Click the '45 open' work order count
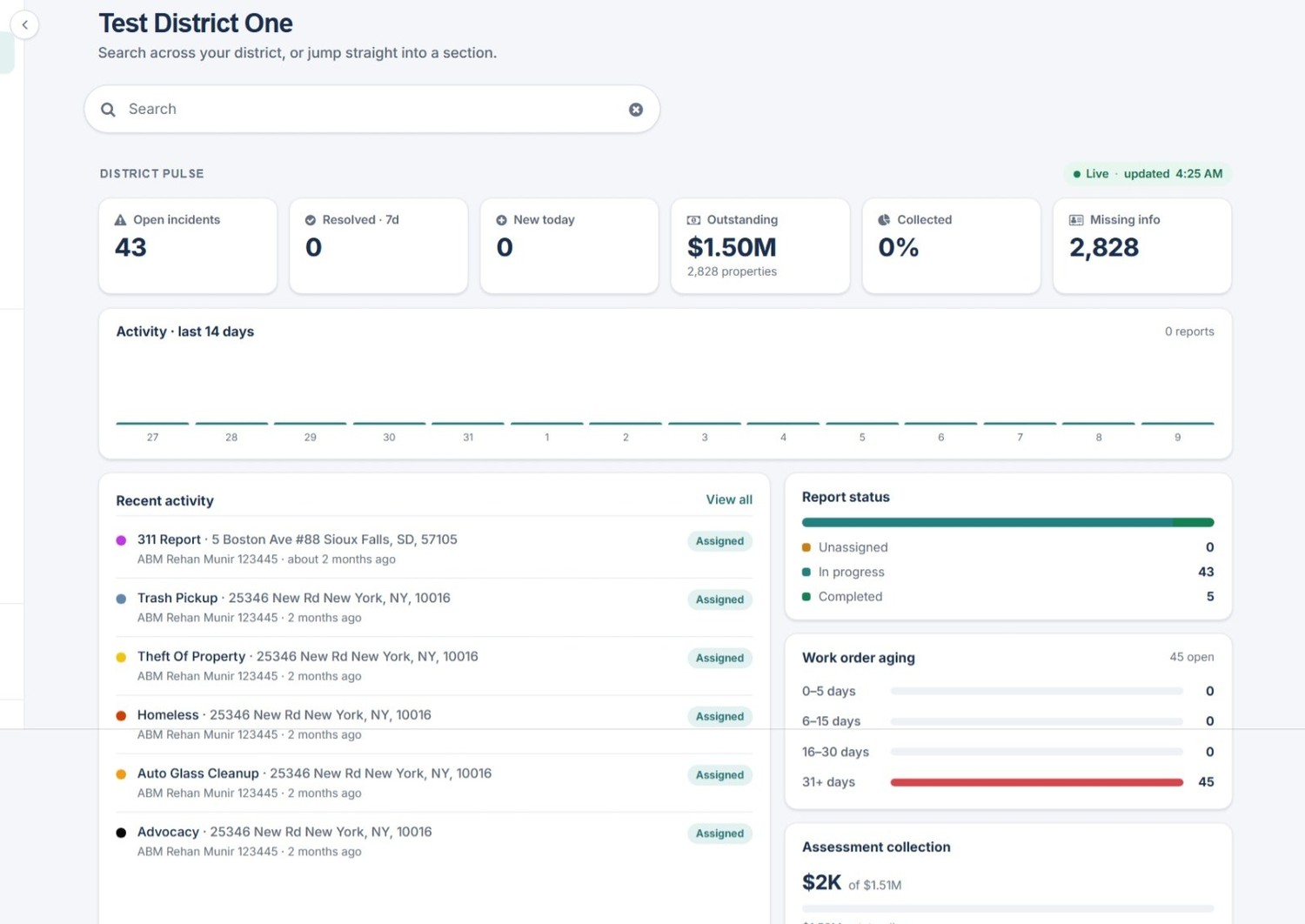1305x924 pixels. pyautogui.click(x=1191, y=657)
